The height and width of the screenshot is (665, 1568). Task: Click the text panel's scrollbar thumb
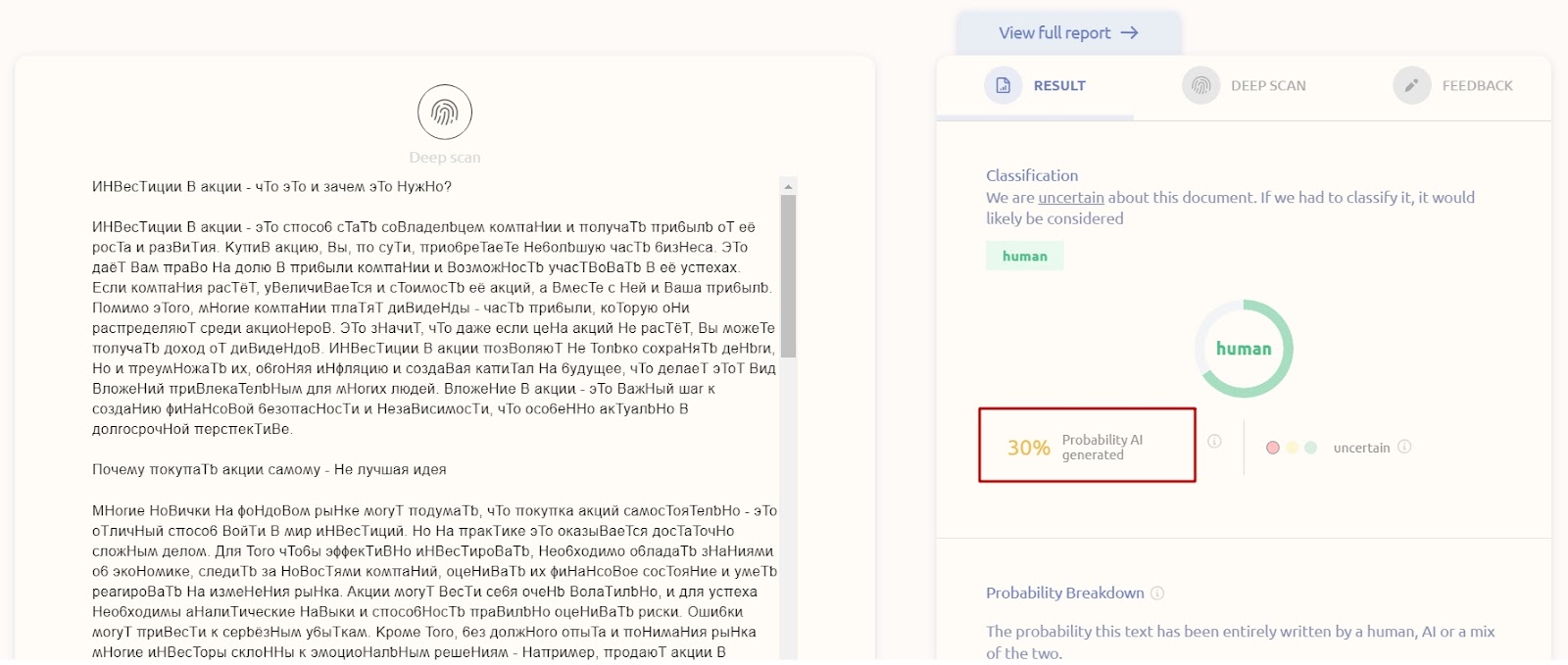[x=788, y=274]
